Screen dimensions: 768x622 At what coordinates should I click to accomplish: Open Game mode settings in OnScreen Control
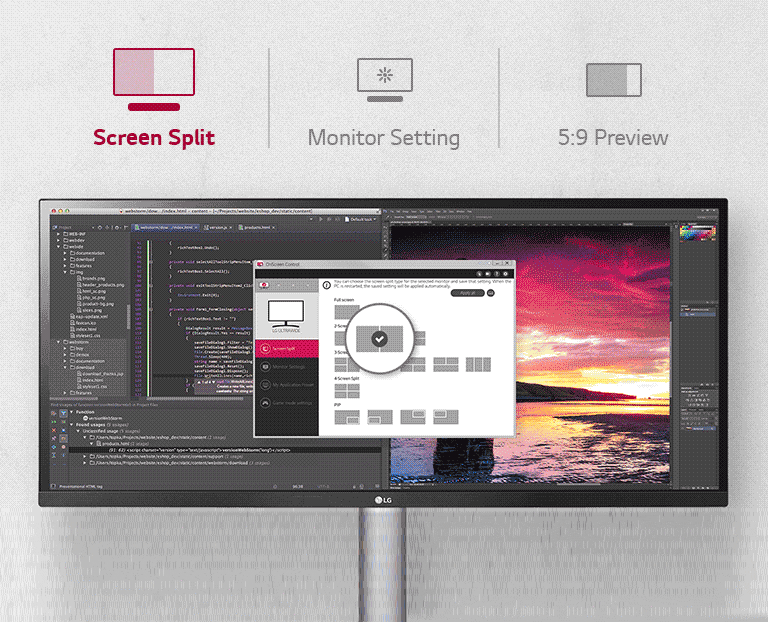[x=287, y=403]
